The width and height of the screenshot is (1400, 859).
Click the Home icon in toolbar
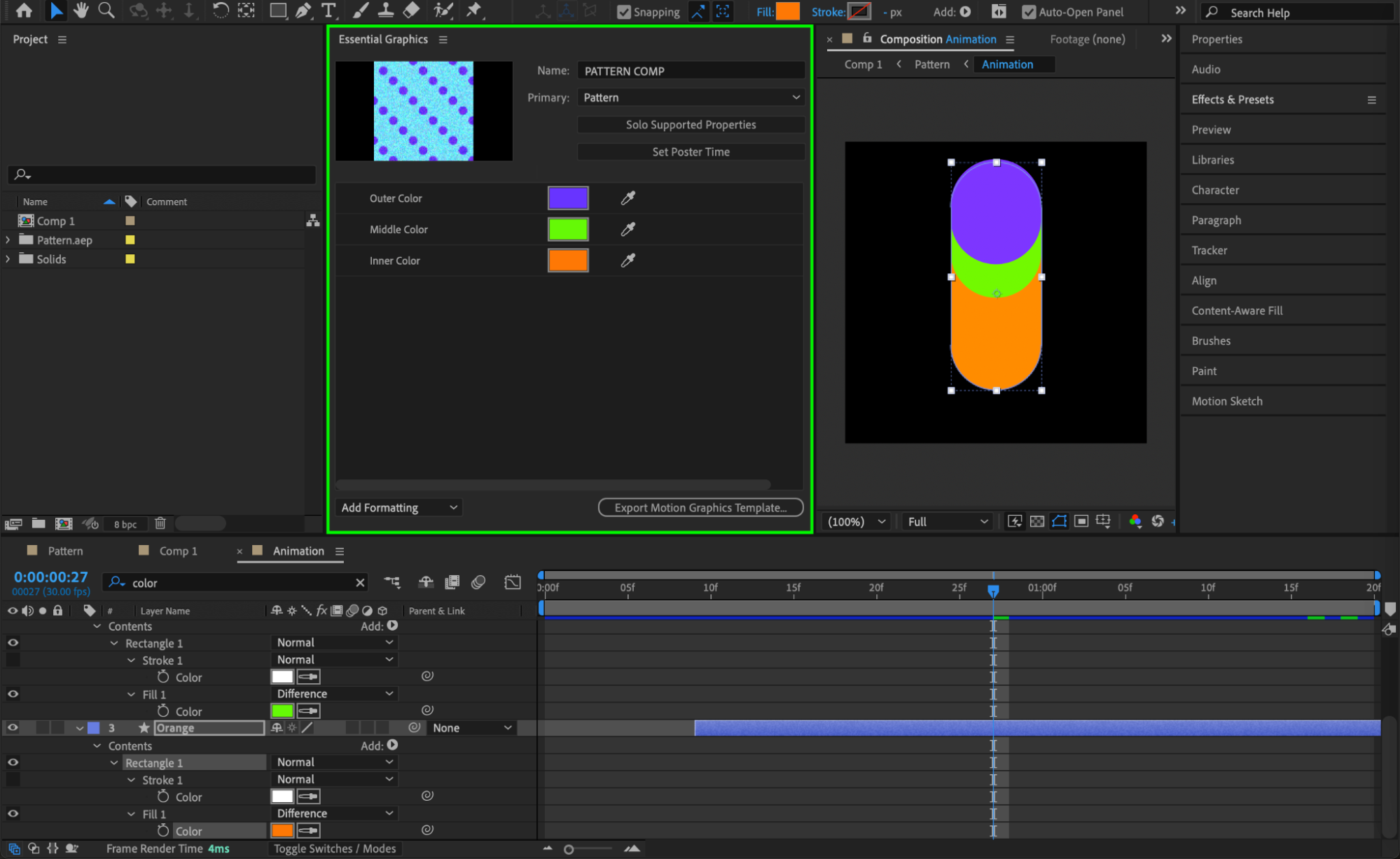pos(24,11)
